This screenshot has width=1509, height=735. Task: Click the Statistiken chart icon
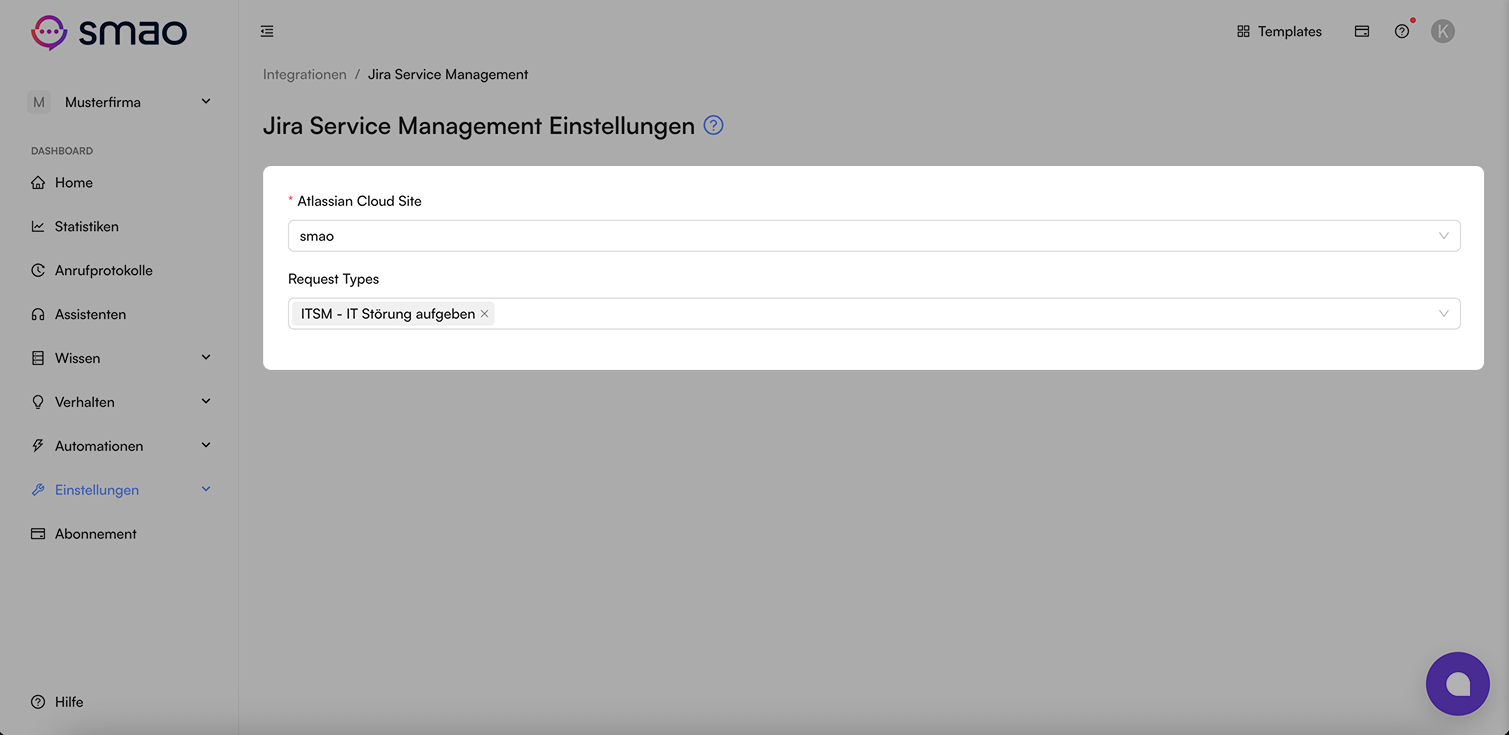[38, 227]
